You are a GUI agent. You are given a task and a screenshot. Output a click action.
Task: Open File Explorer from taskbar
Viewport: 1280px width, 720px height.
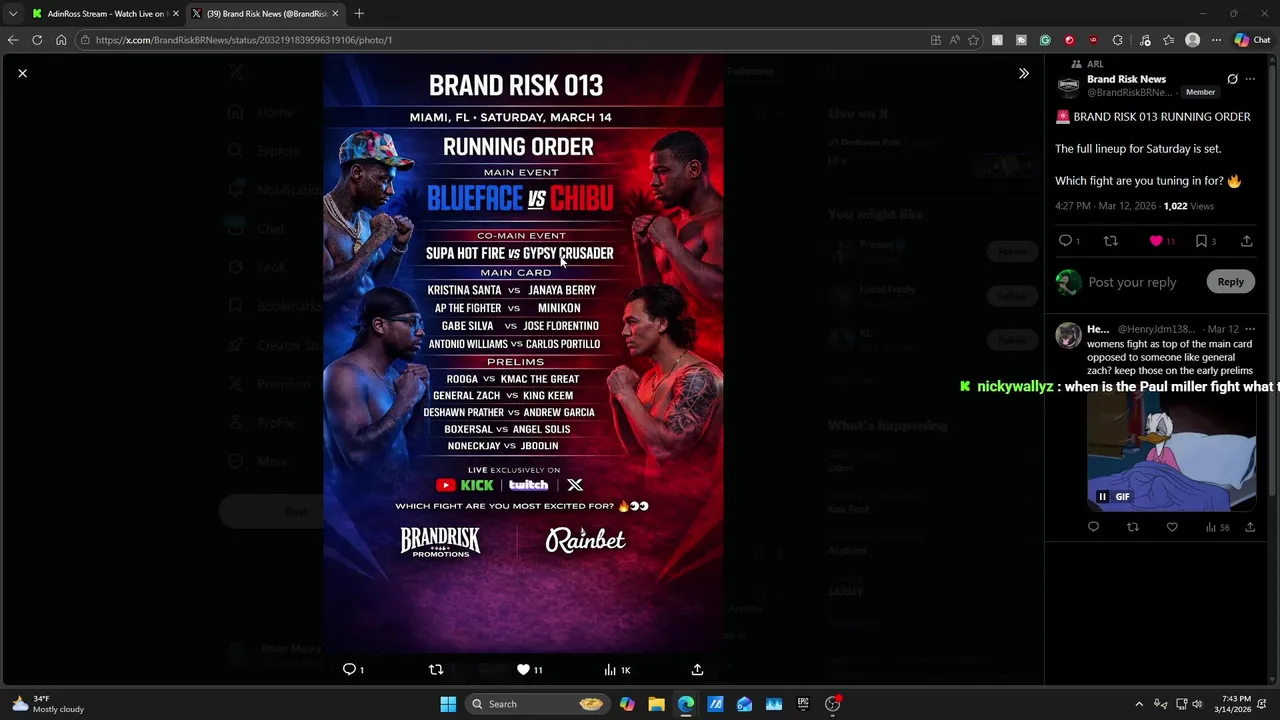click(656, 704)
